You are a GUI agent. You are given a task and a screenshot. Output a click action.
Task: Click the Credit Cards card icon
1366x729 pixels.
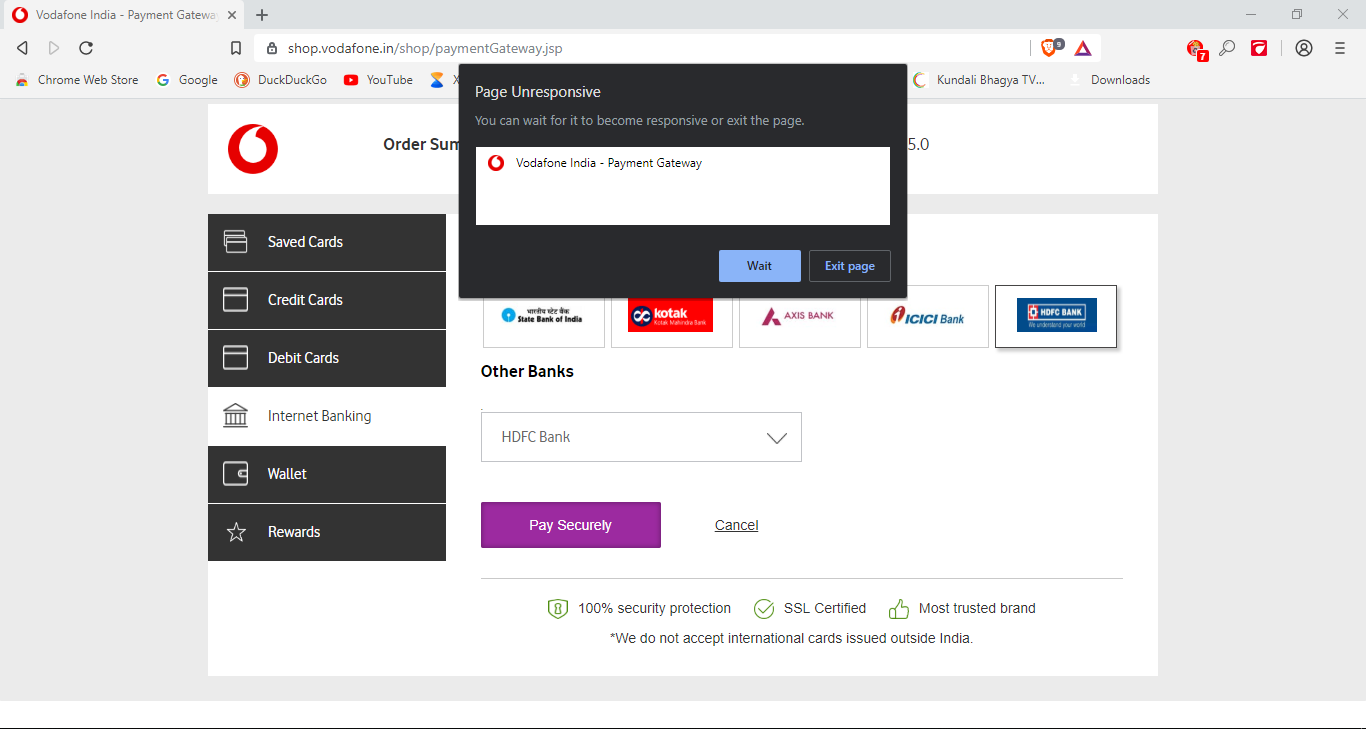(x=236, y=300)
